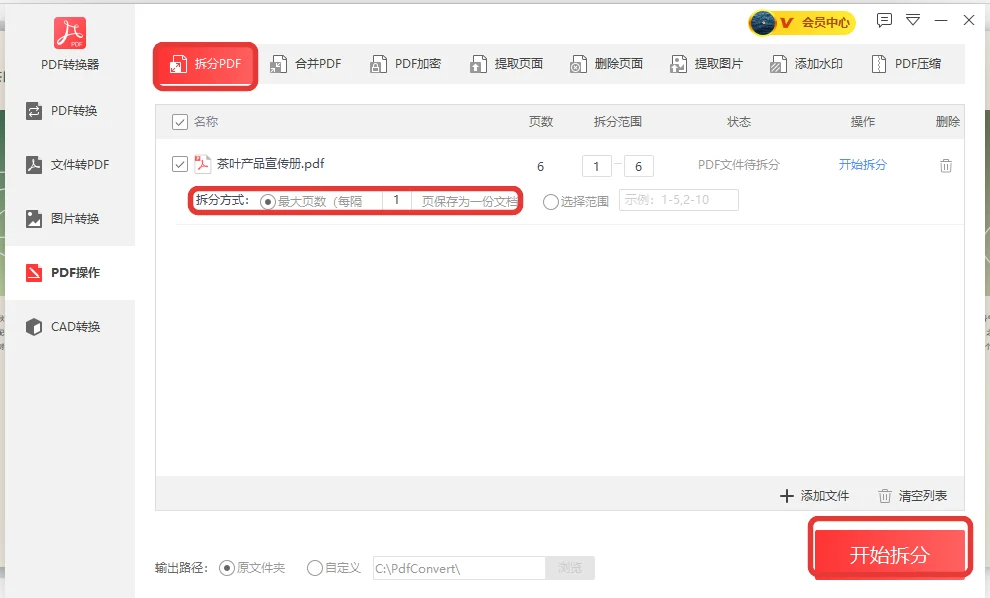Click the split range start field

click(x=597, y=166)
